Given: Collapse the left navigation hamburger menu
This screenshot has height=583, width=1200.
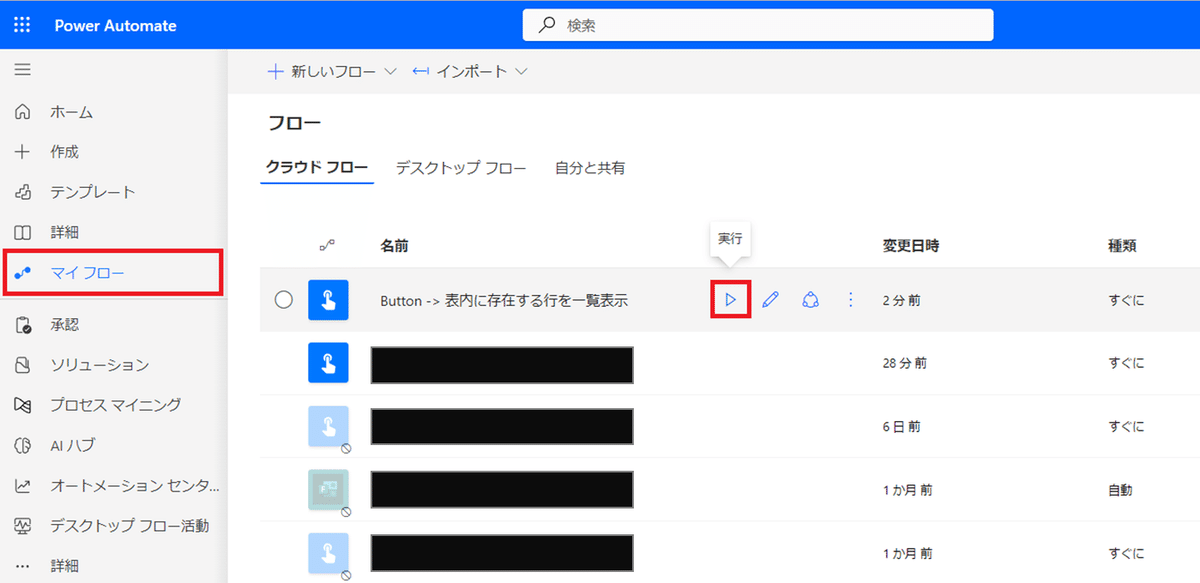Looking at the screenshot, I should [x=22, y=70].
